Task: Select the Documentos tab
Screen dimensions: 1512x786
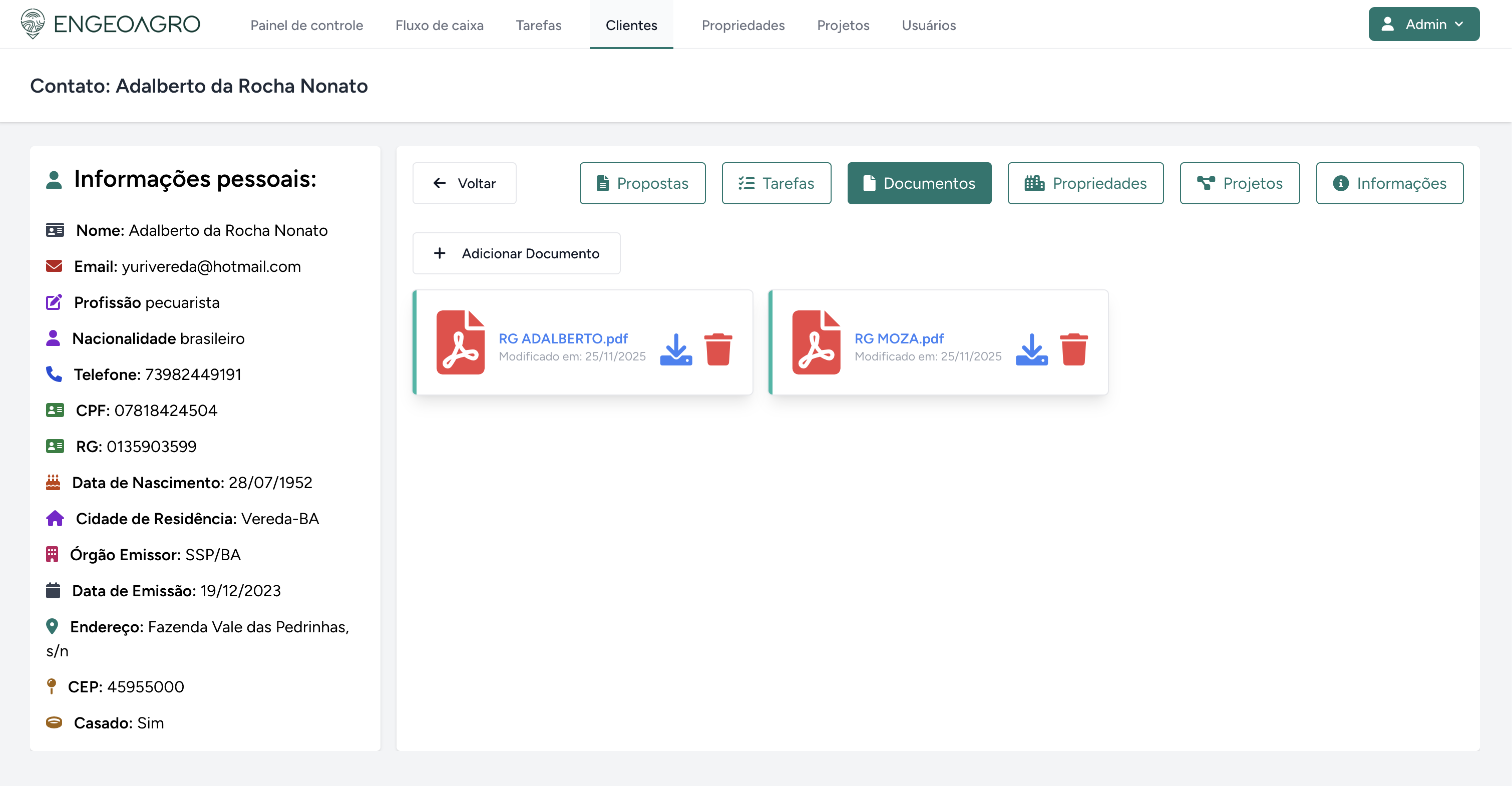Action: coord(919,183)
